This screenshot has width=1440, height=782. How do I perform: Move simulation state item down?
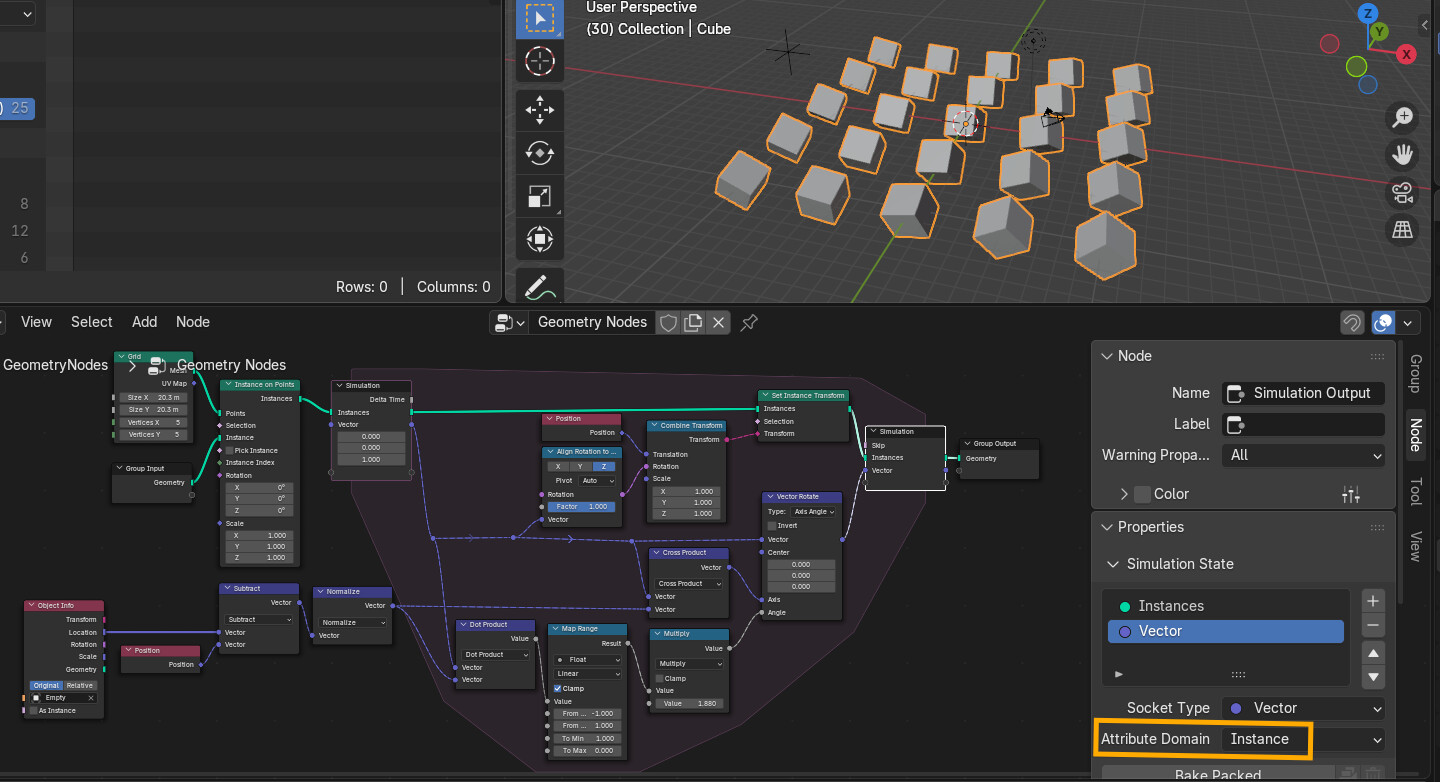[1373, 677]
